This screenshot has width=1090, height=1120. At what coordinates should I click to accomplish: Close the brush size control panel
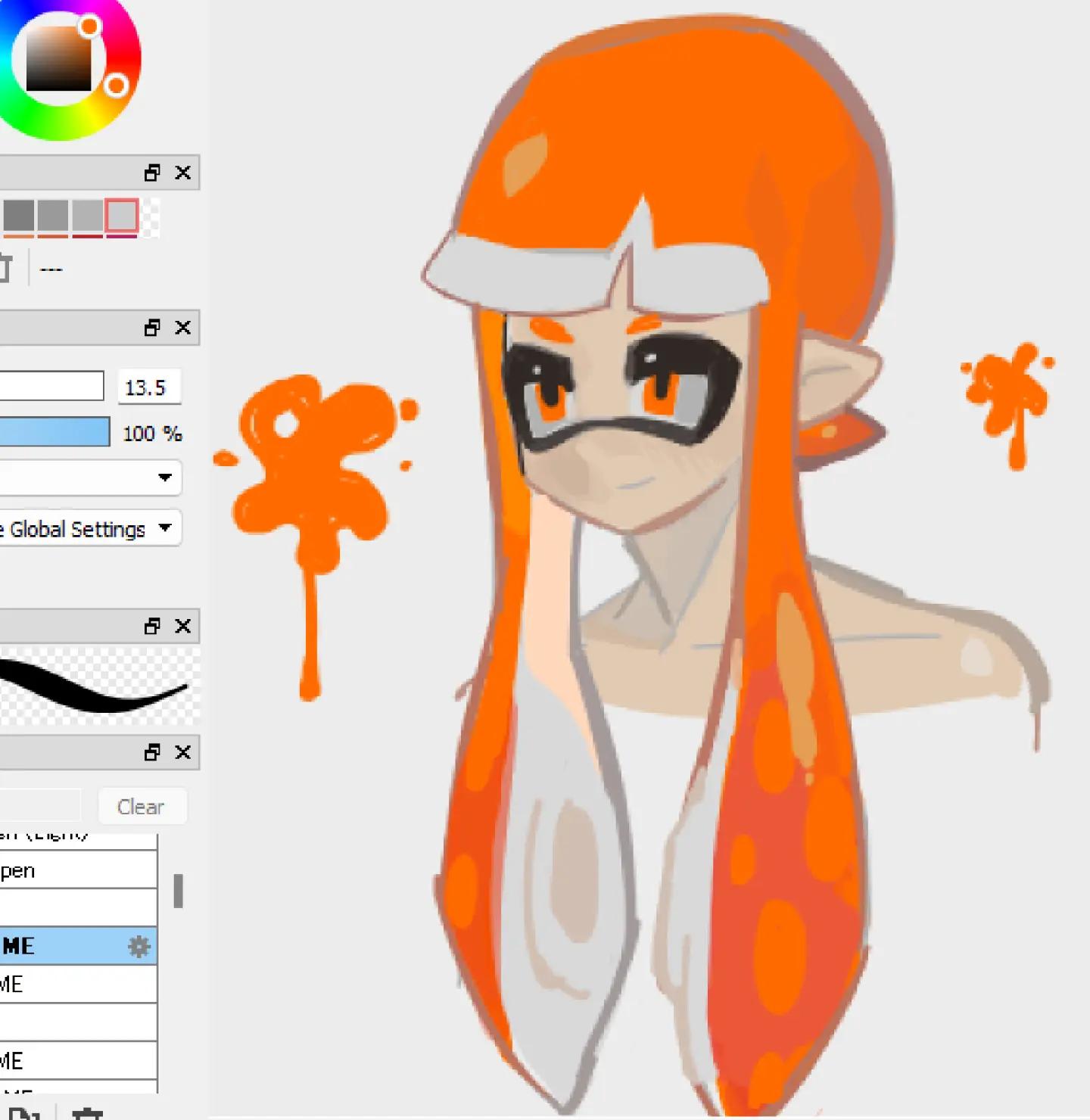pos(182,328)
